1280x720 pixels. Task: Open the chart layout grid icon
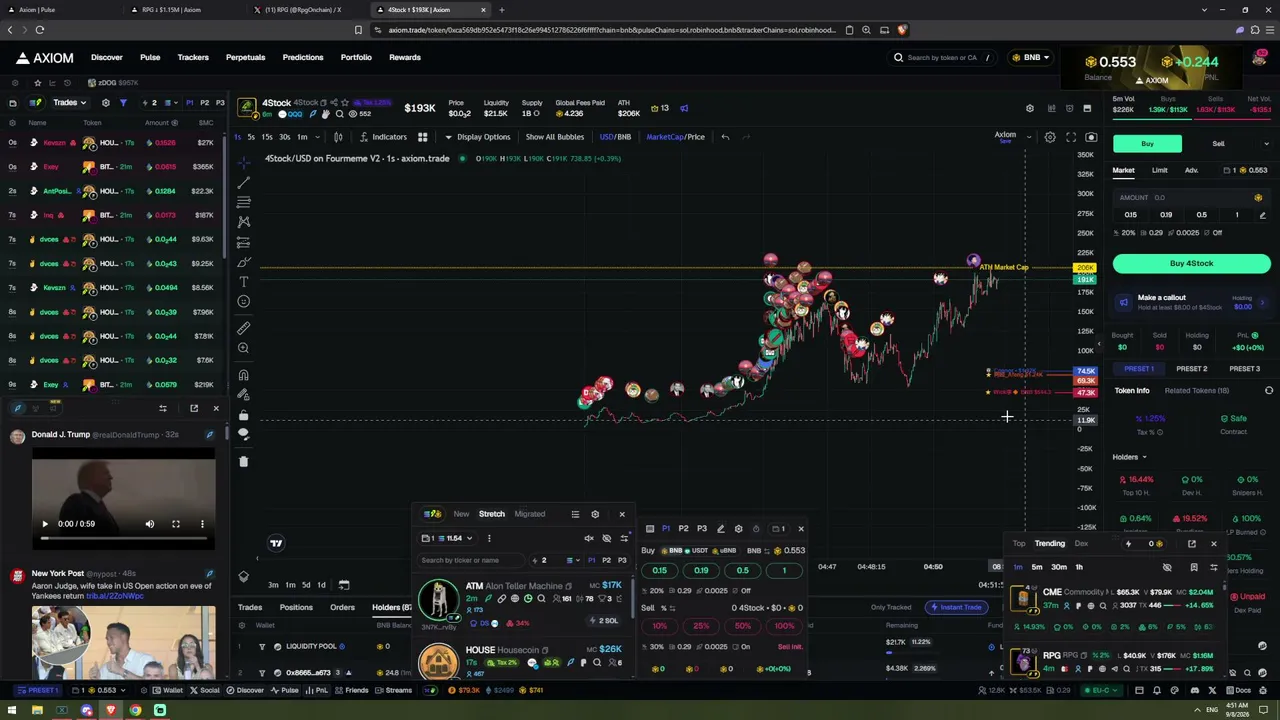(x=422, y=137)
